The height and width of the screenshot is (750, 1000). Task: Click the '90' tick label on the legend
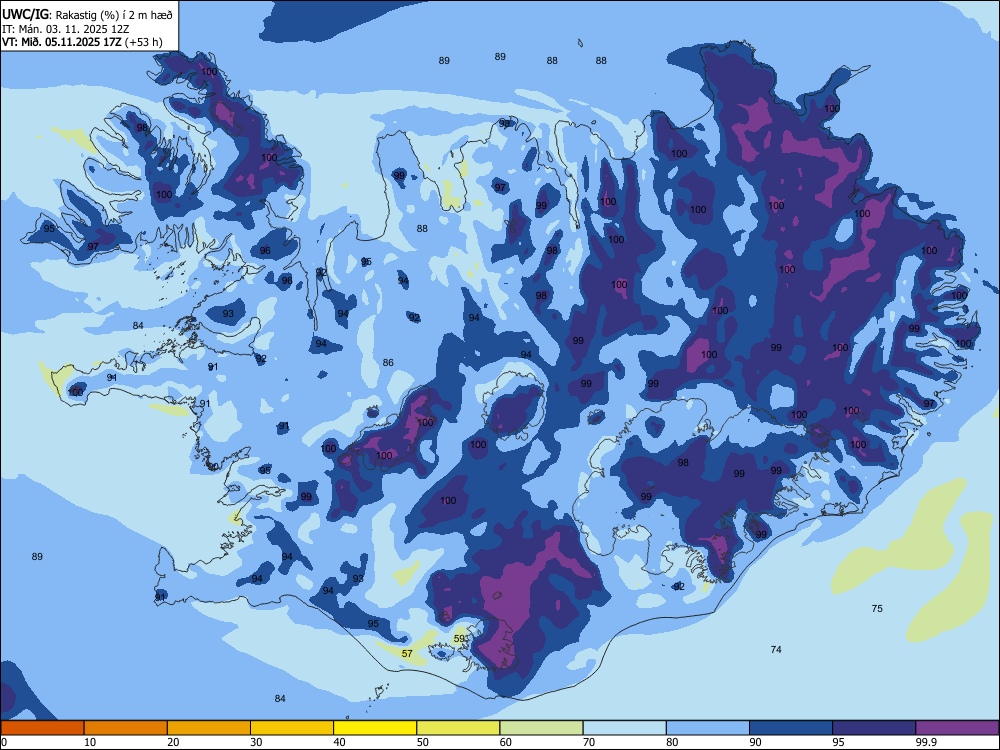point(756,742)
